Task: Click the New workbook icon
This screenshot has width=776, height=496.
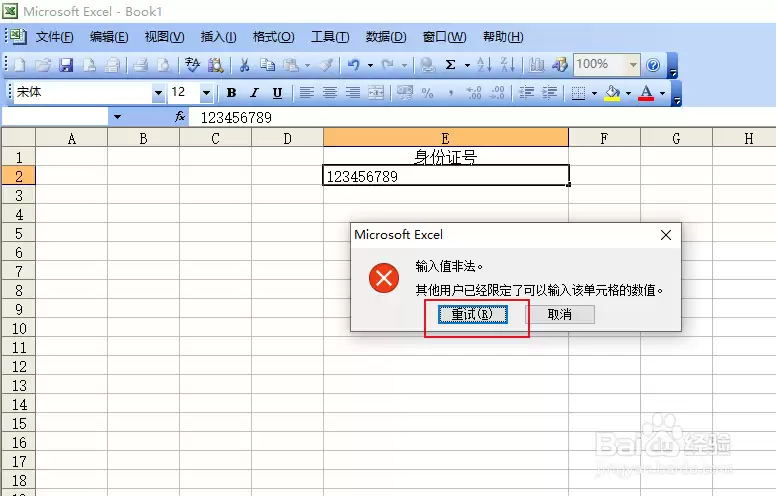Action: [x=20, y=65]
